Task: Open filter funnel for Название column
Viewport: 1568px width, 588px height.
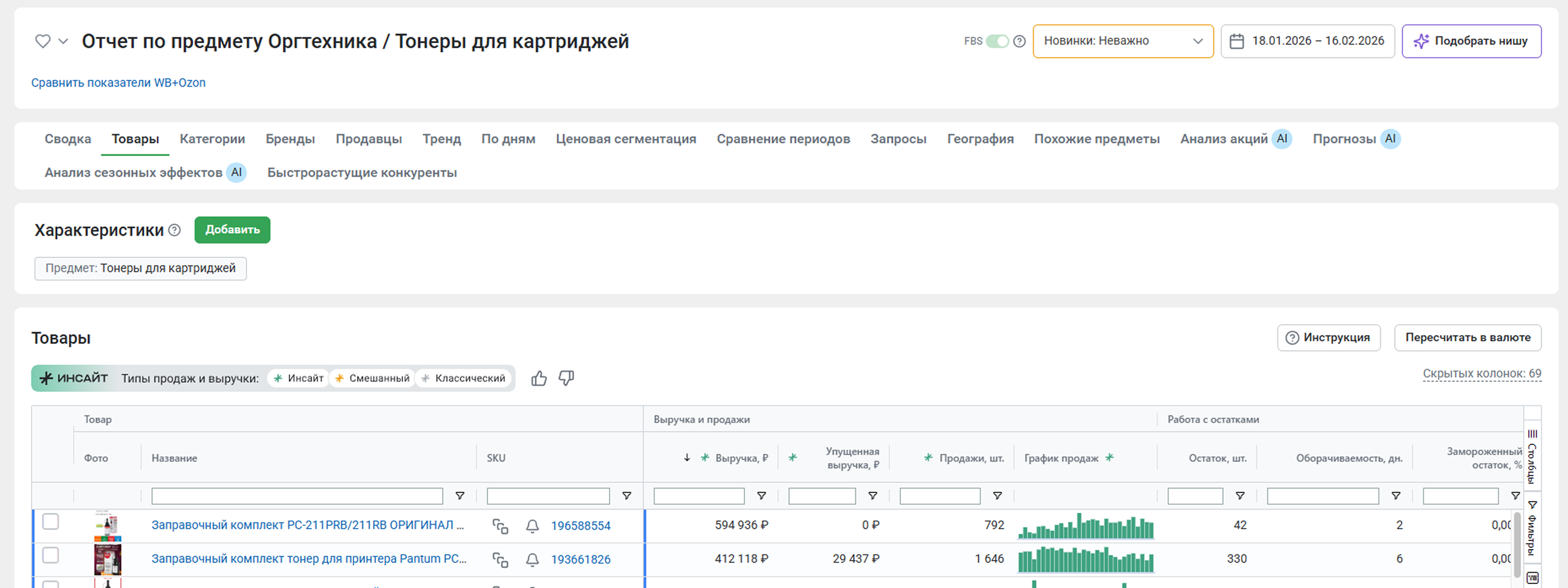Action: click(460, 496)
